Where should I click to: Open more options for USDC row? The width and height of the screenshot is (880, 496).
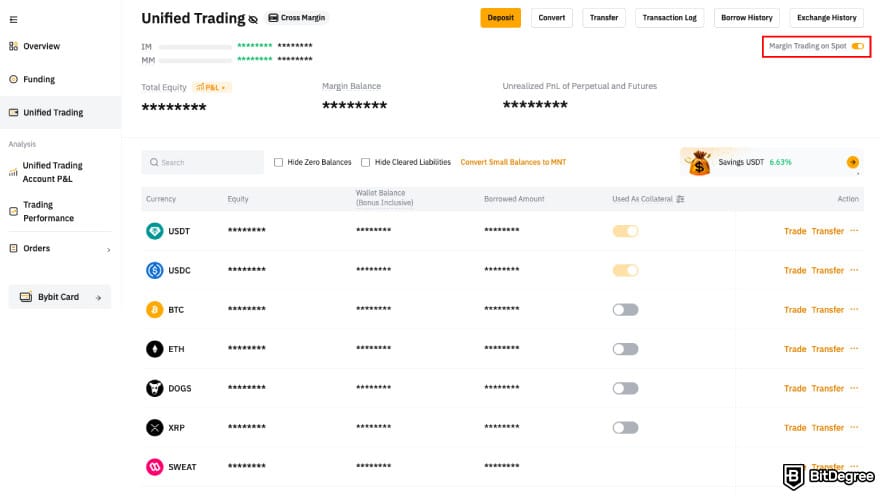click(854, 269)
